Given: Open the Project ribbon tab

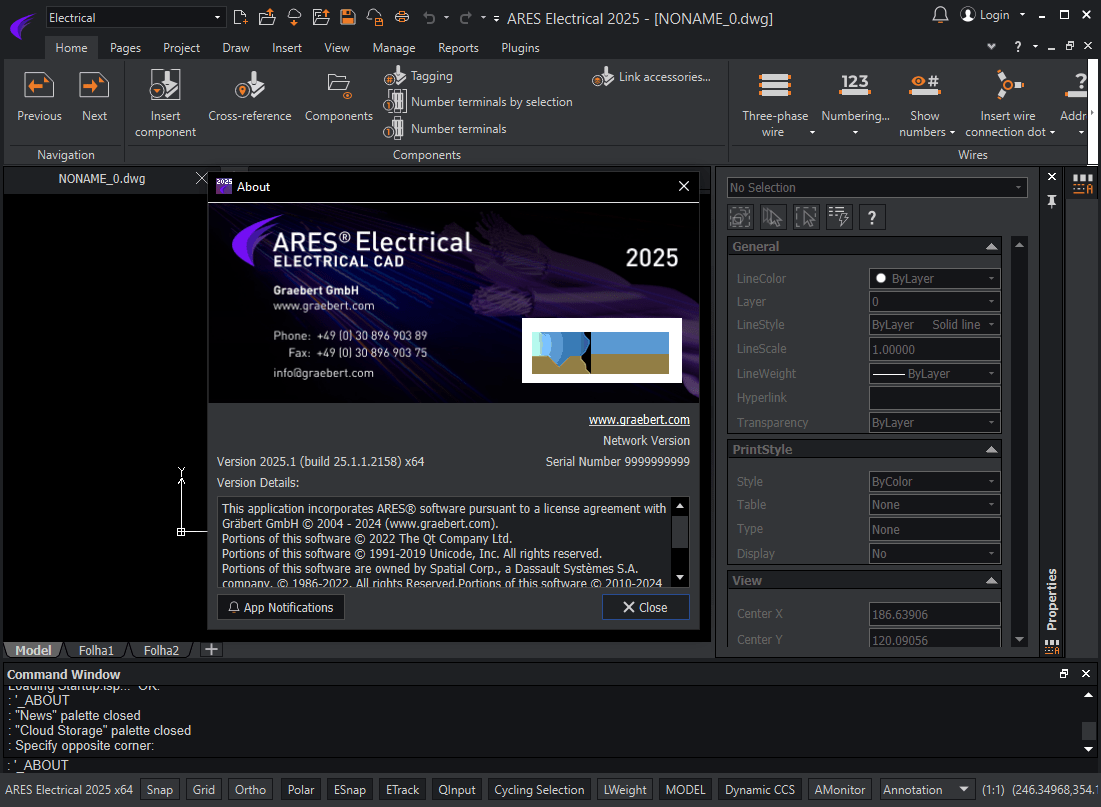Looking at the screenshot, I should pos(181,48).
